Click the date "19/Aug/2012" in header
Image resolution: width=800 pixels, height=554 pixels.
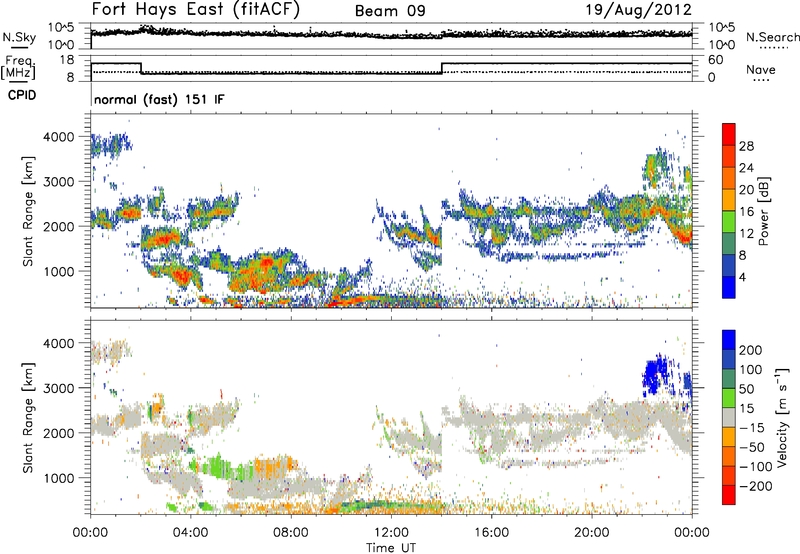[x=638, y=10]
